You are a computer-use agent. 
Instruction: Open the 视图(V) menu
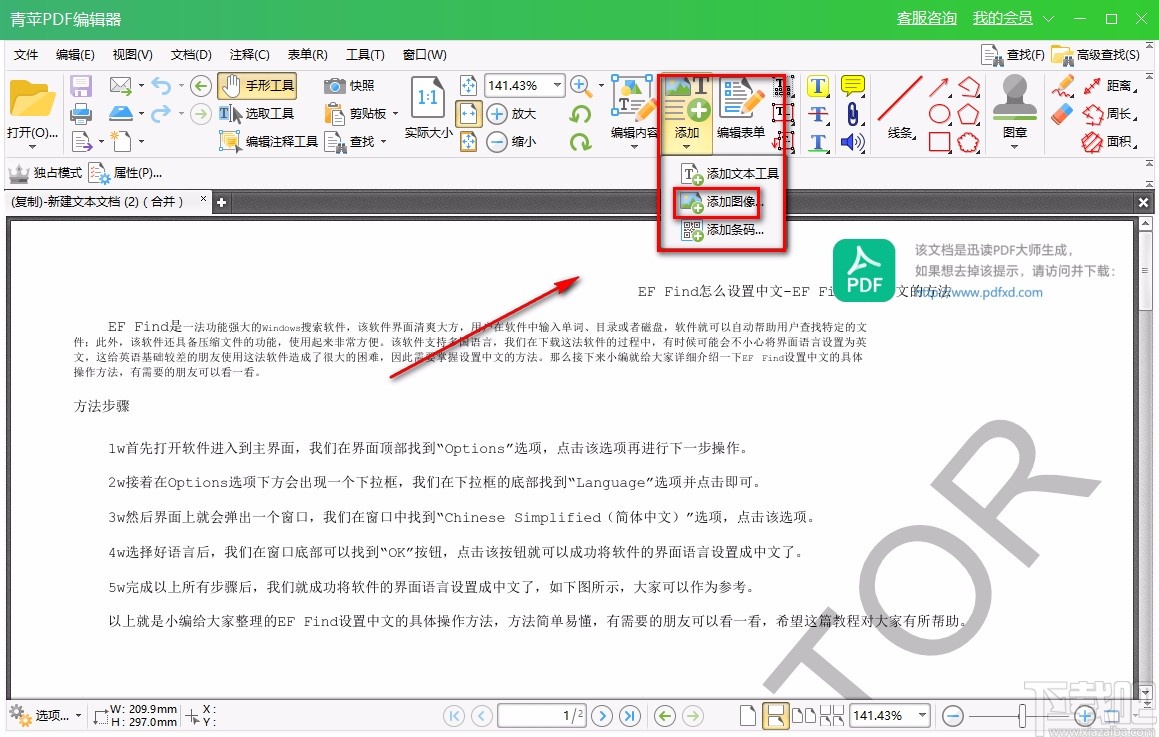pos(132,55)
